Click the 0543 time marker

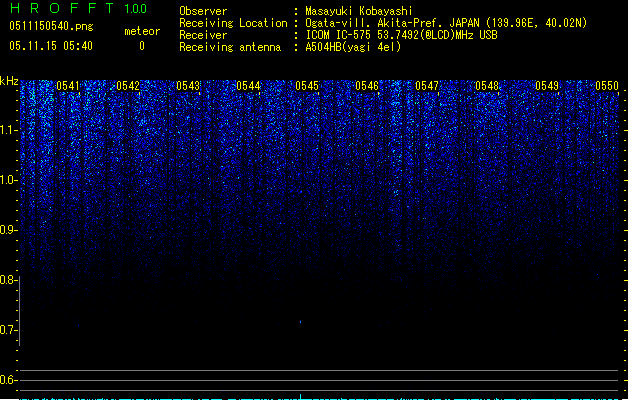(x=188, y=85)
